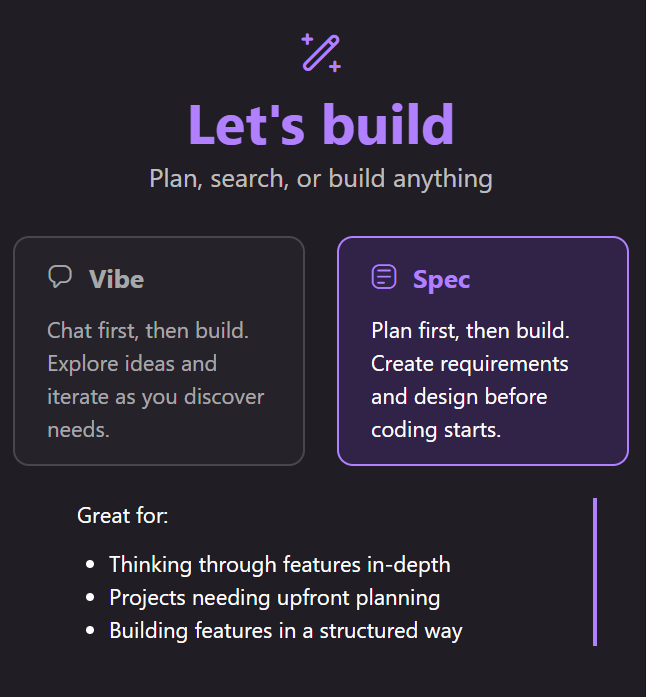The image size is (646, 697).
Task: Click the "Let's build" heading
Action: 321,125
